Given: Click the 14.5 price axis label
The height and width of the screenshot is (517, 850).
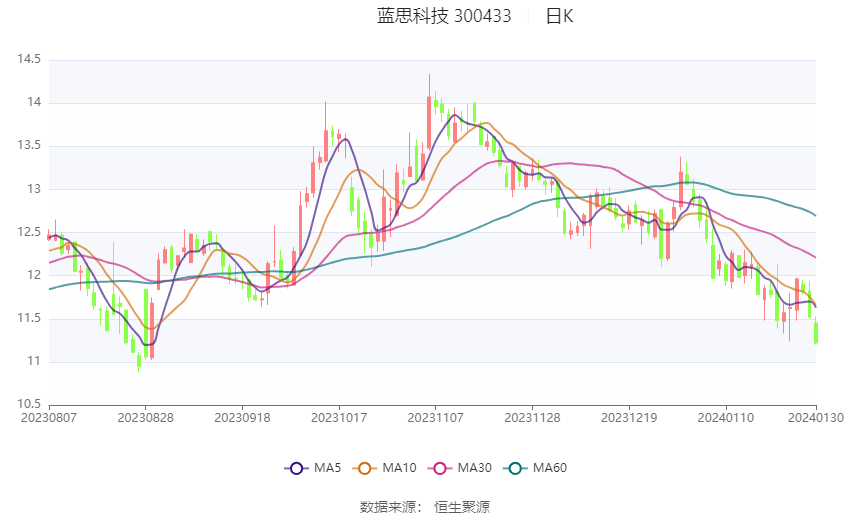Looking at the screenshot, I should pyautogui.click(x=29, y=60).
